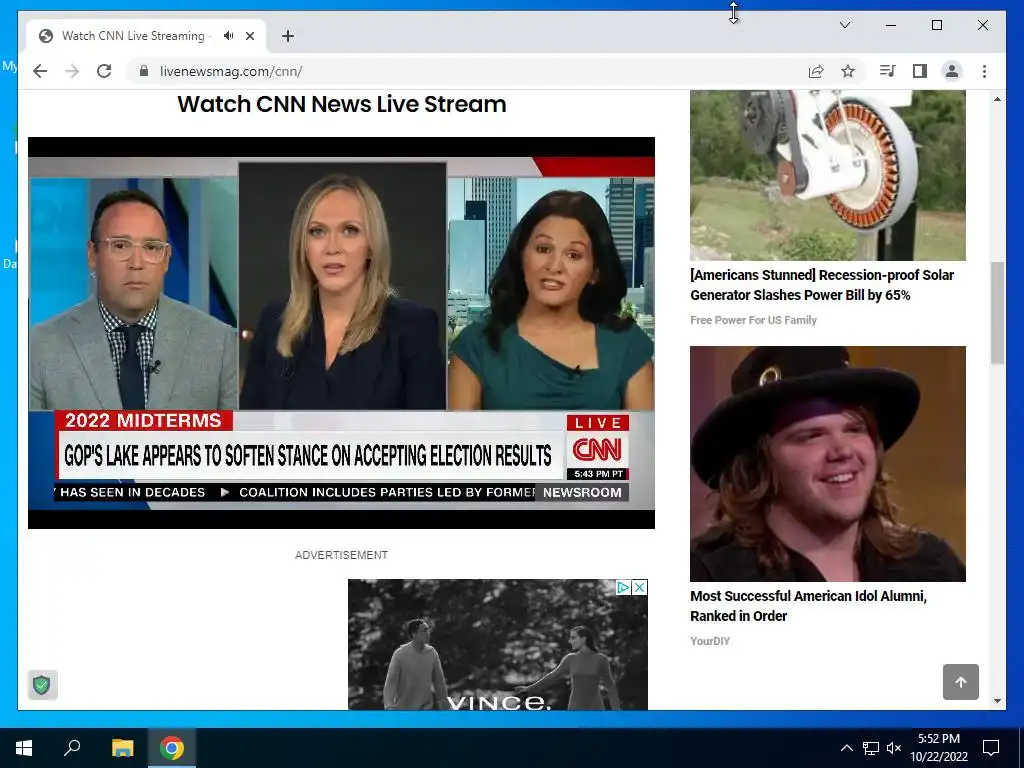Screen dimensions: 1024x768
Task: Click the browser forward arrow
Action: click(72, 71)
